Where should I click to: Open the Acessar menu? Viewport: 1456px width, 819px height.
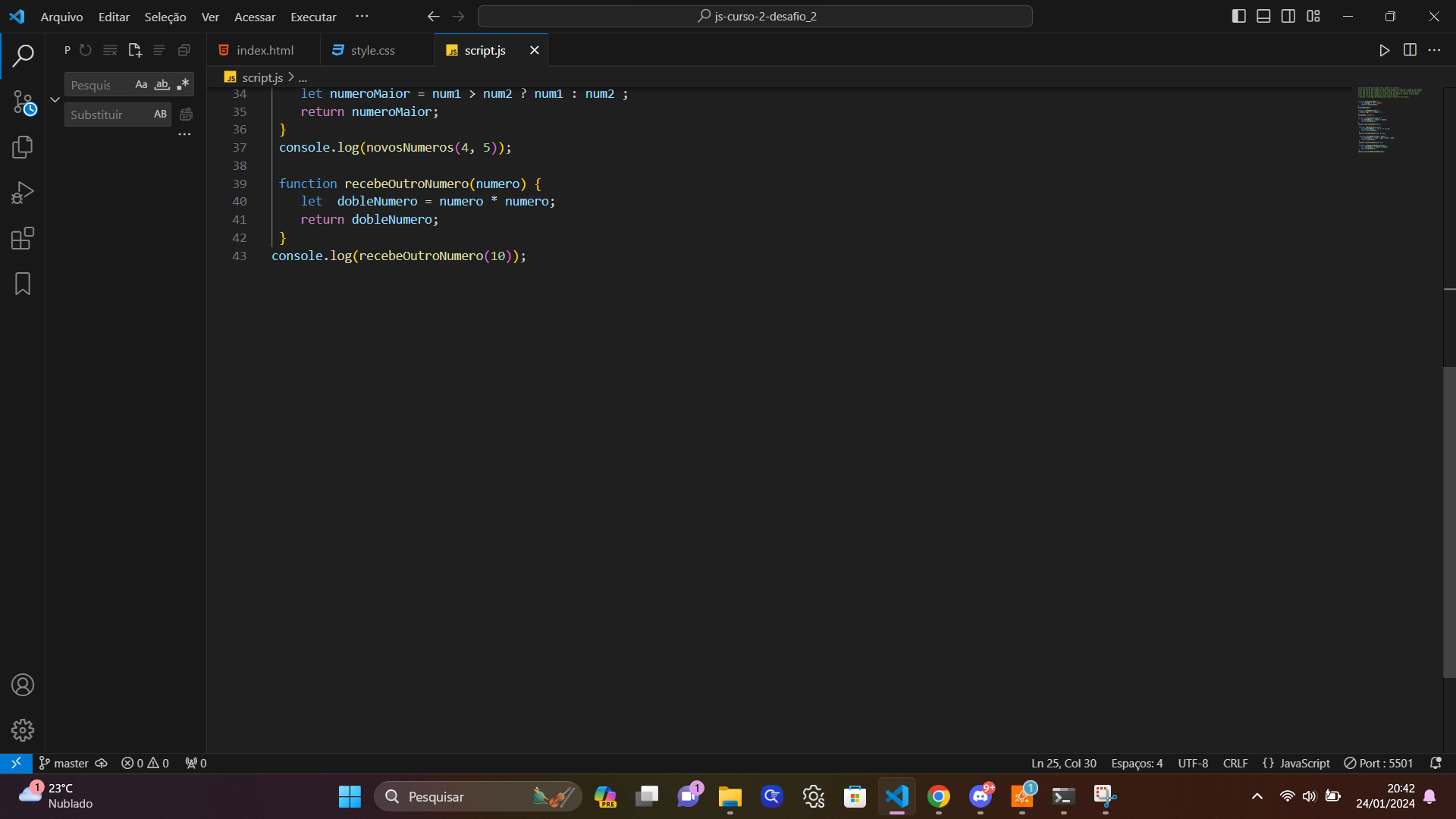[x=255, y=17]
